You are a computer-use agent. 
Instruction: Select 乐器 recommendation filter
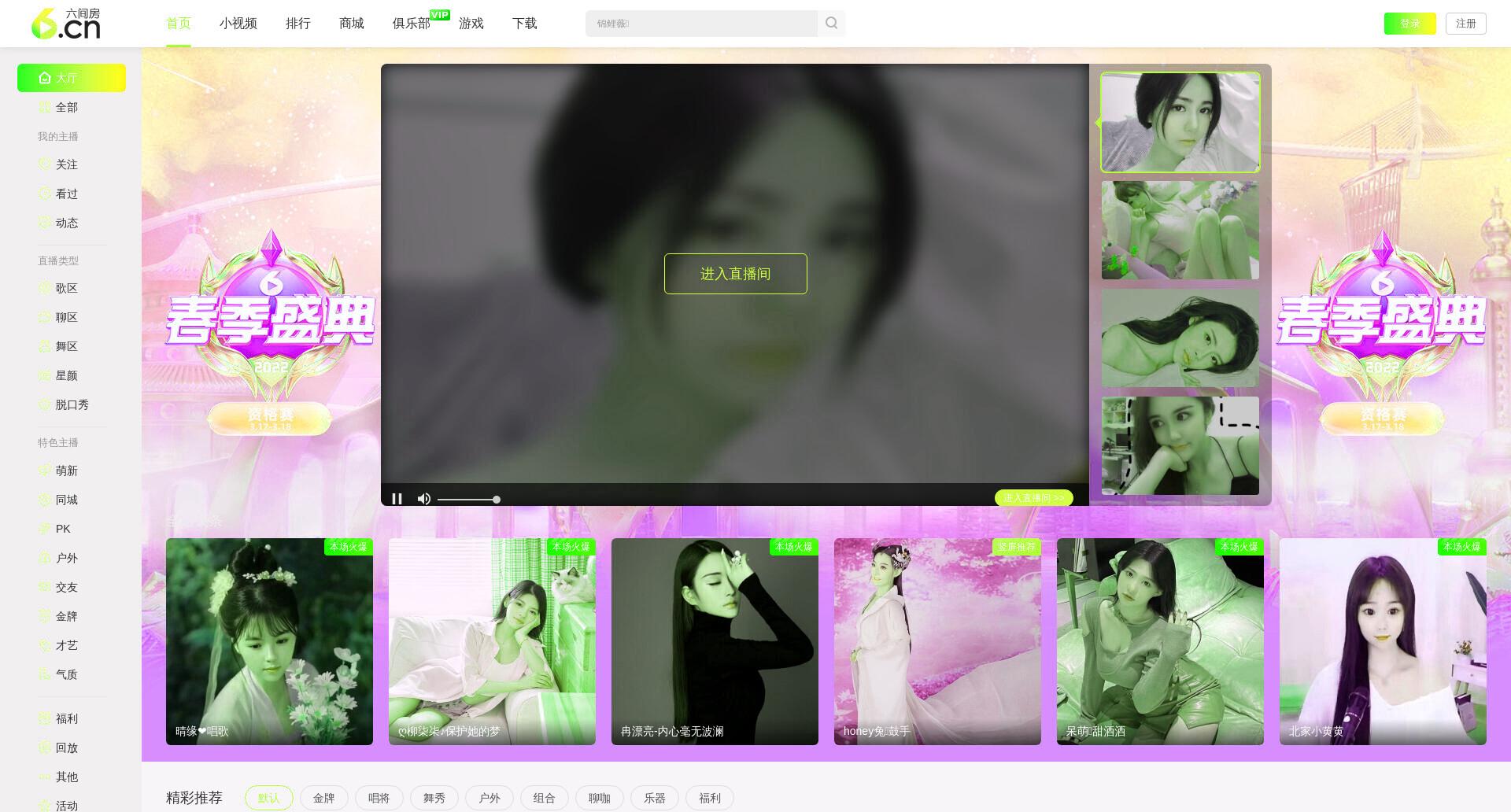click(x=655, y=798)
